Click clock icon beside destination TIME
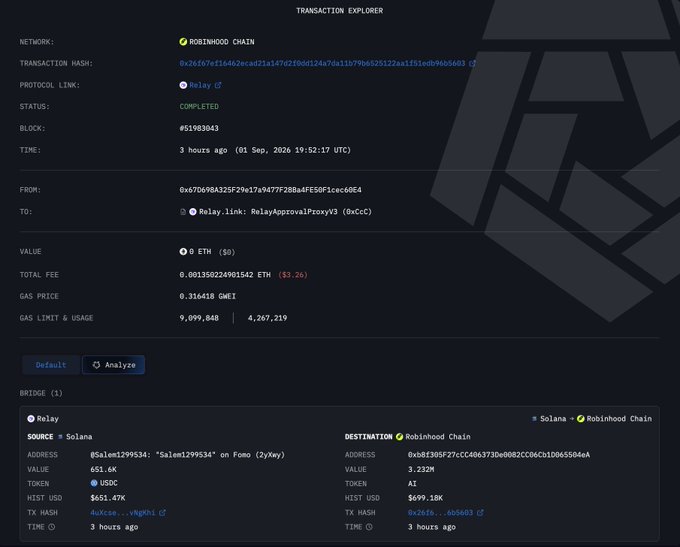The width and height of the screenshot is (680, 547). (x=369, y=527)
